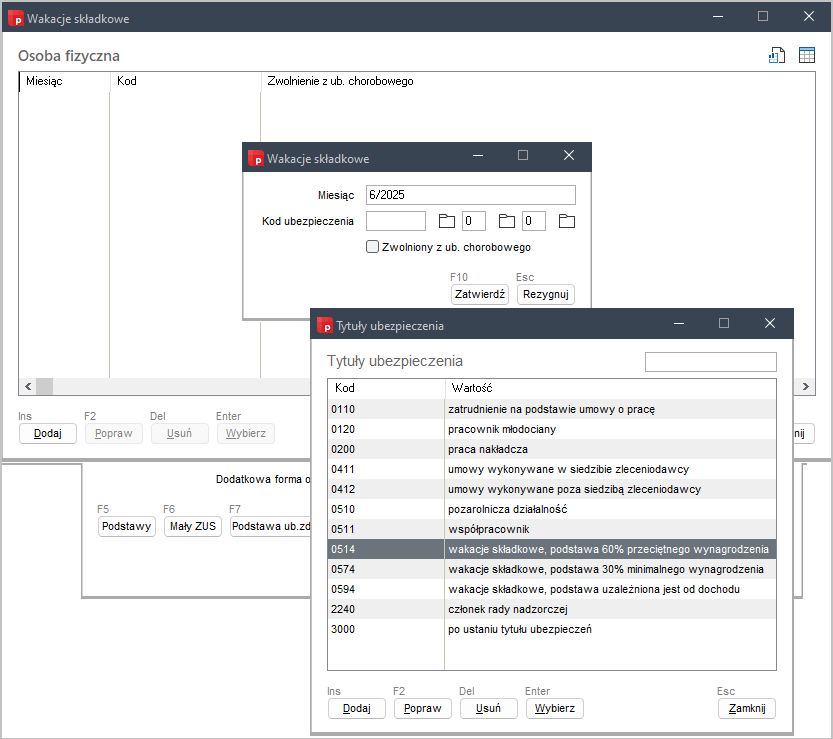
Task: Click the search field in Tytuły ubezpieczenia
Action: 710,362
